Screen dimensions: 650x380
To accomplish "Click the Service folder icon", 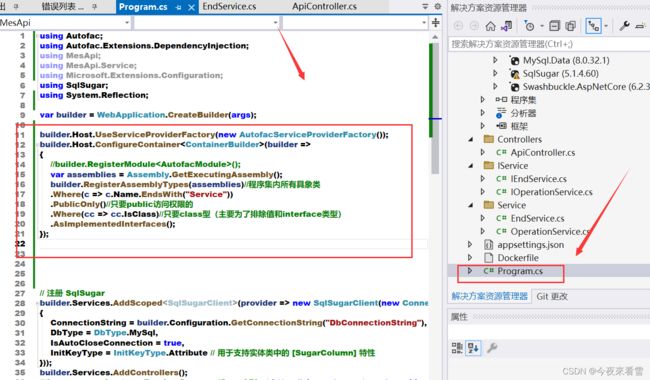I will click(489, 205).
